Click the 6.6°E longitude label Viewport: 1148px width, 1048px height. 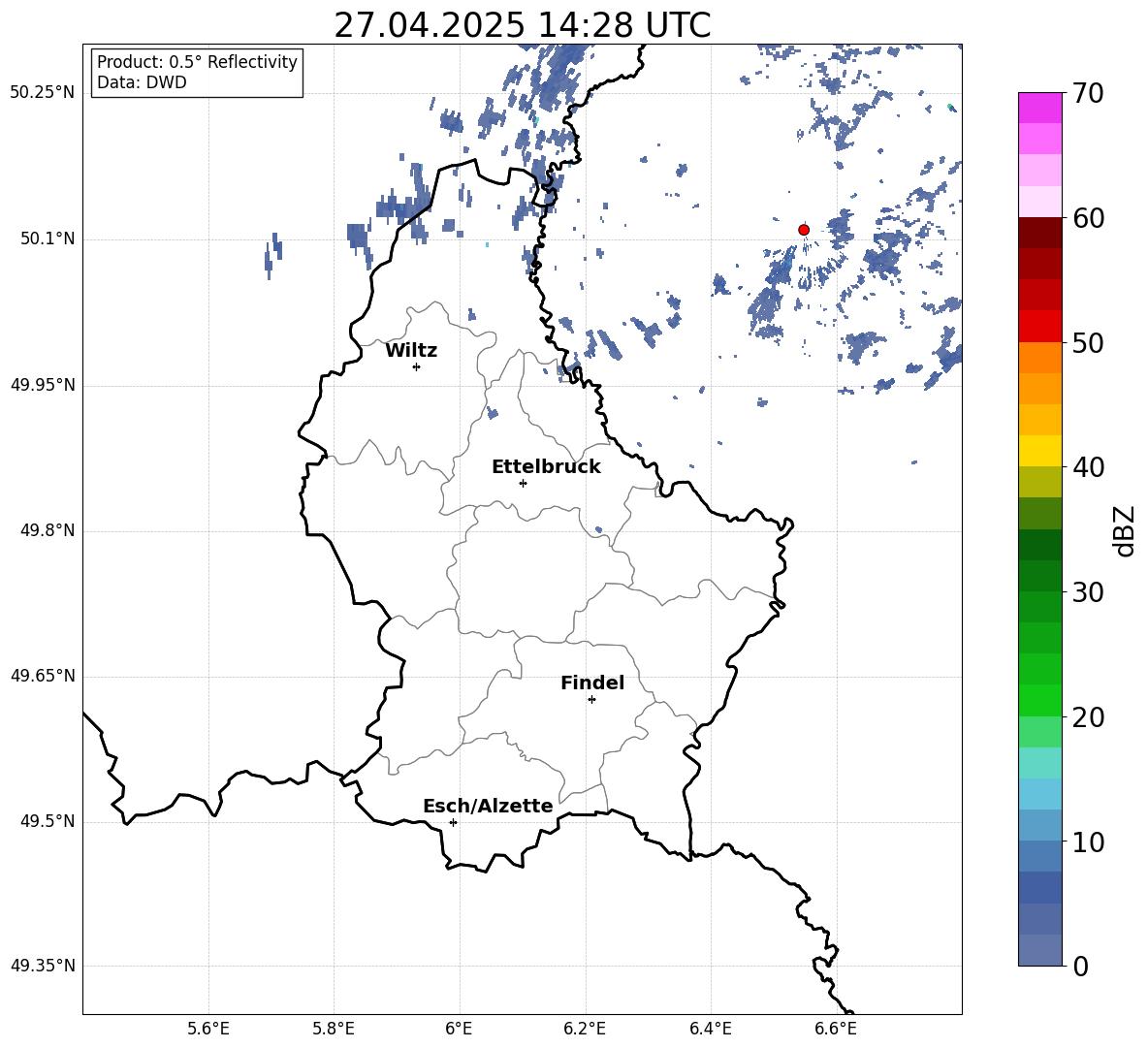click(x=836, y=1029)
